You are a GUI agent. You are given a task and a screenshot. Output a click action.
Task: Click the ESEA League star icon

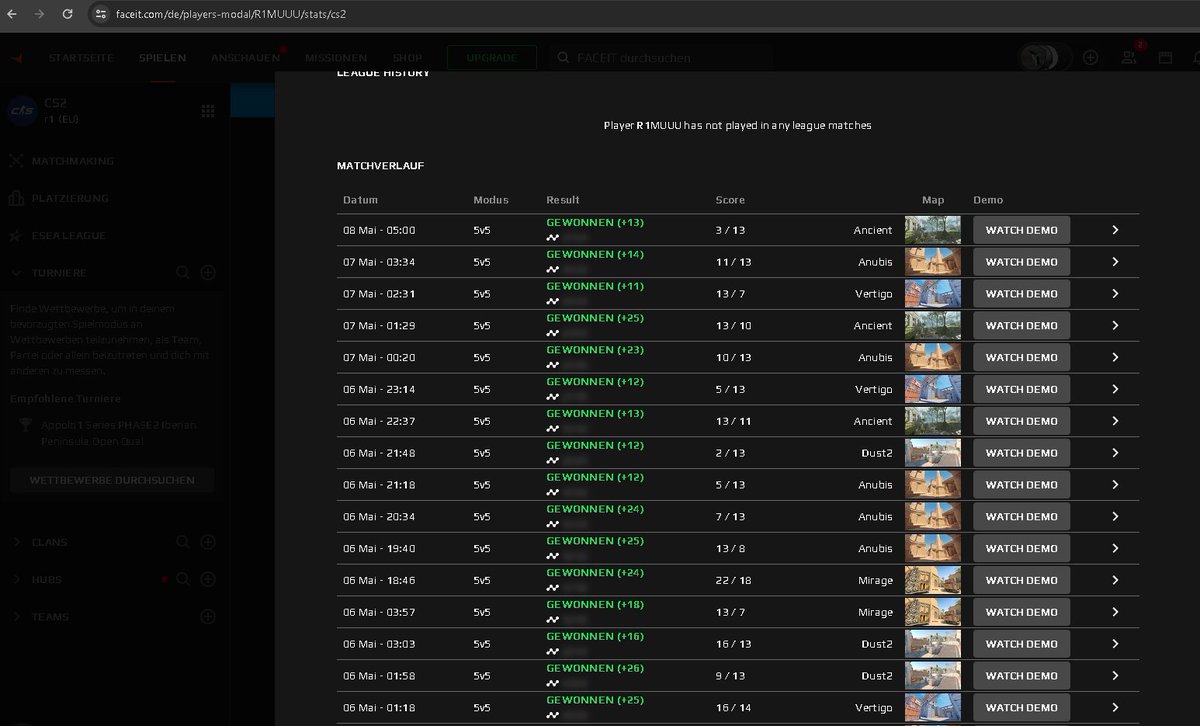click(15, 236)
